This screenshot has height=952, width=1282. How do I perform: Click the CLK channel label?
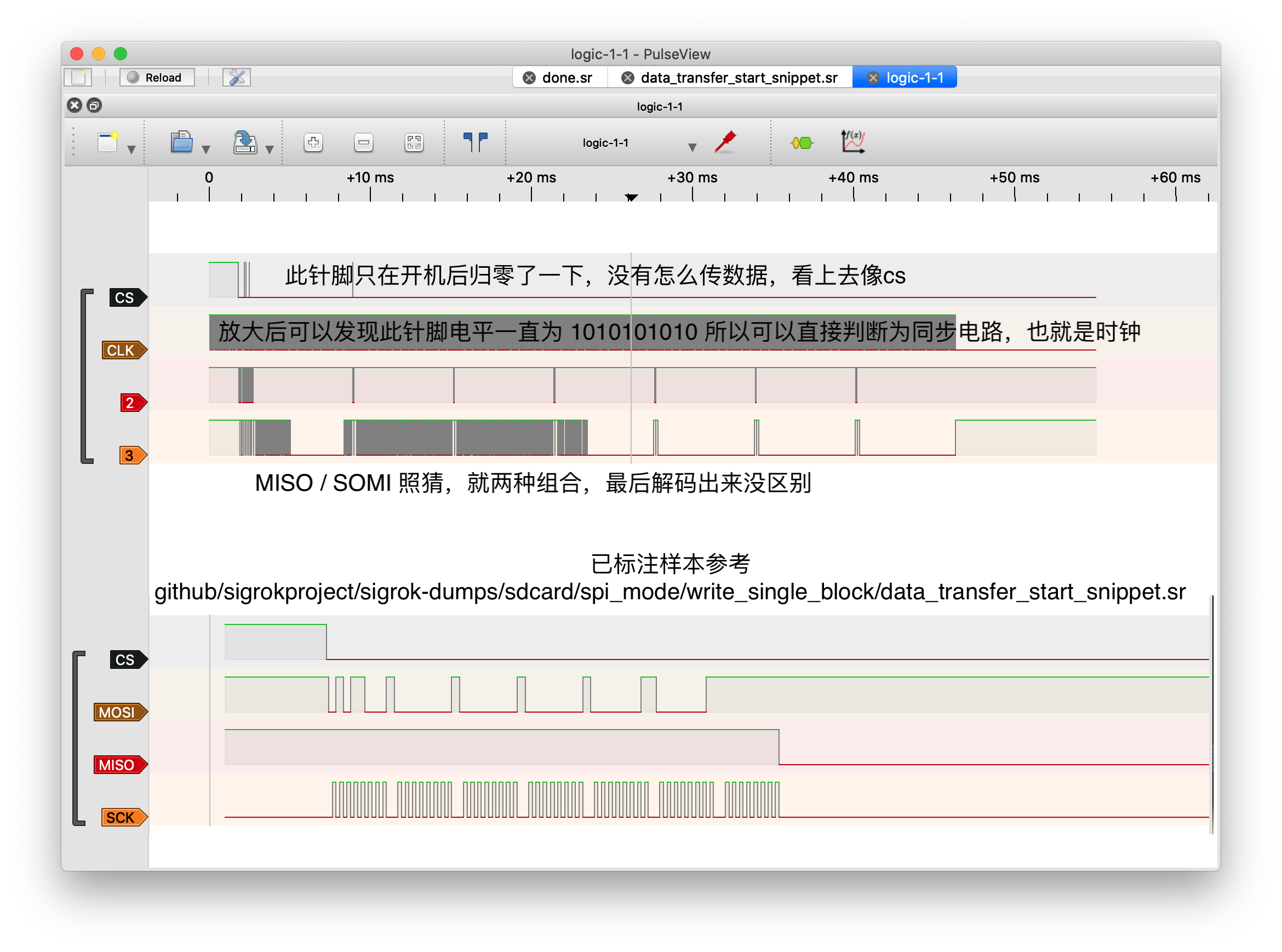124,350
